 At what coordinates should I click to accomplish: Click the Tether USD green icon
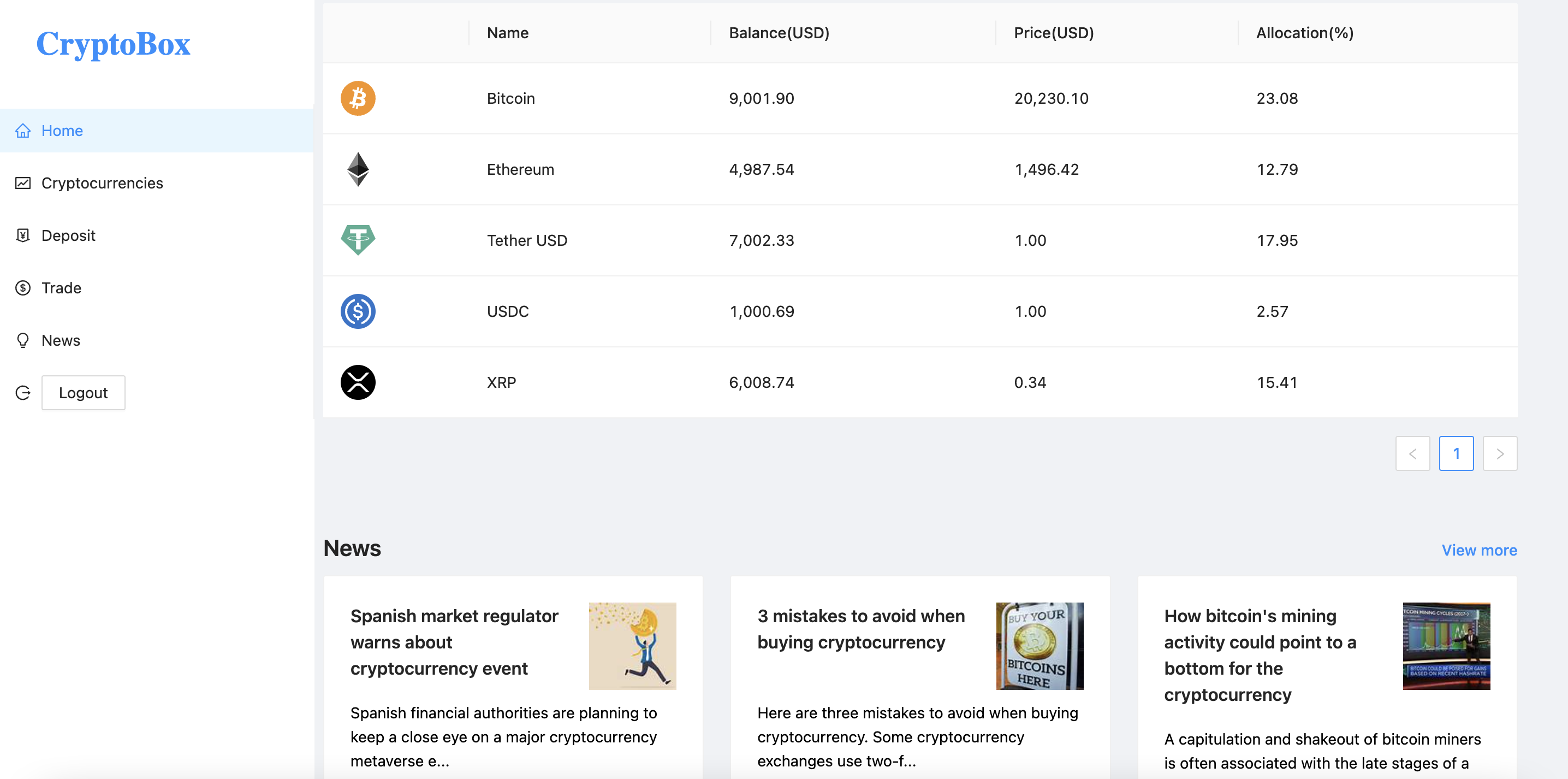coord(358,240)
